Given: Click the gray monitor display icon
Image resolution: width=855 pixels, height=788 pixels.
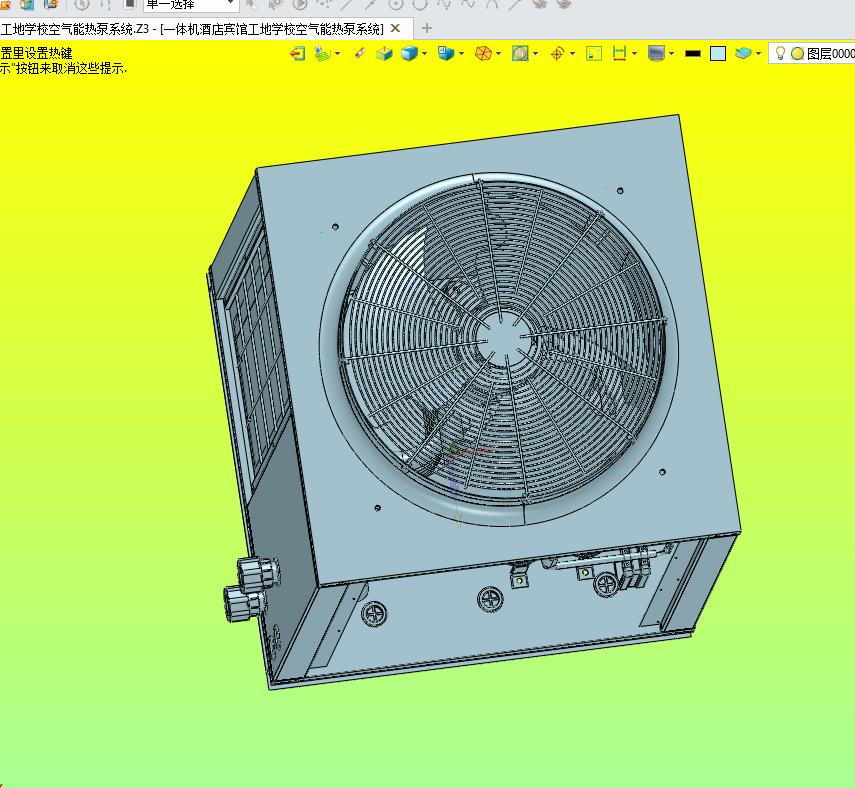Looking at the screenshot, I should pos(657,53).
